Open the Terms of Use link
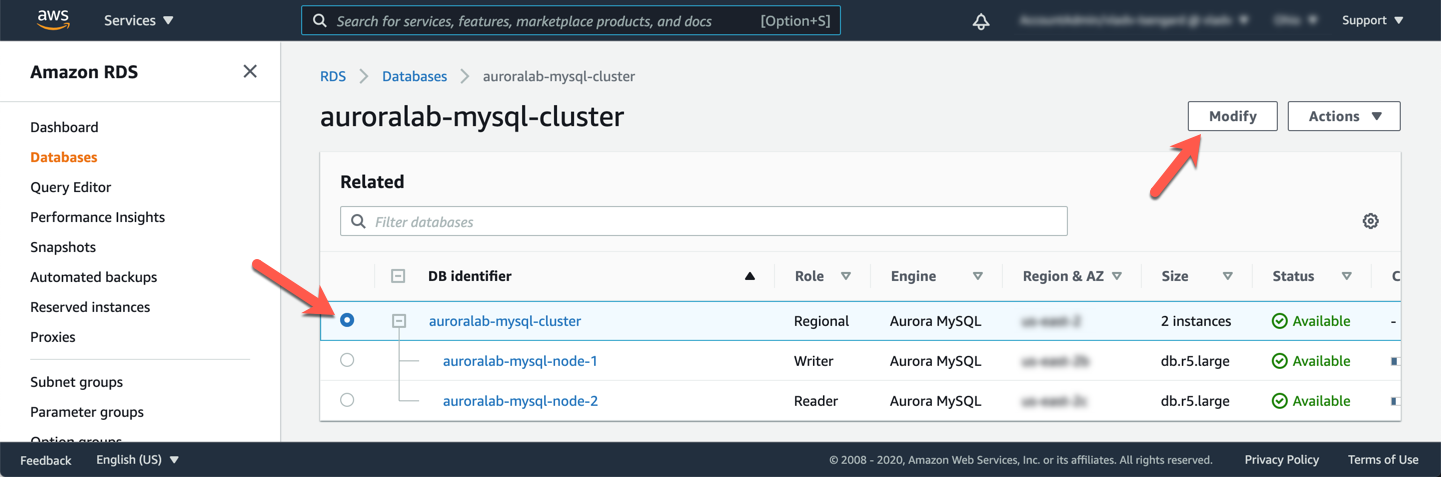 coord(1383,460)
